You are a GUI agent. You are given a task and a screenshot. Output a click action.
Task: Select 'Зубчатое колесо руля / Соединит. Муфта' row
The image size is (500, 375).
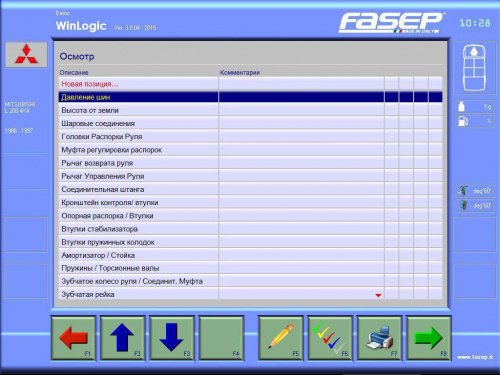pos(251,281)
